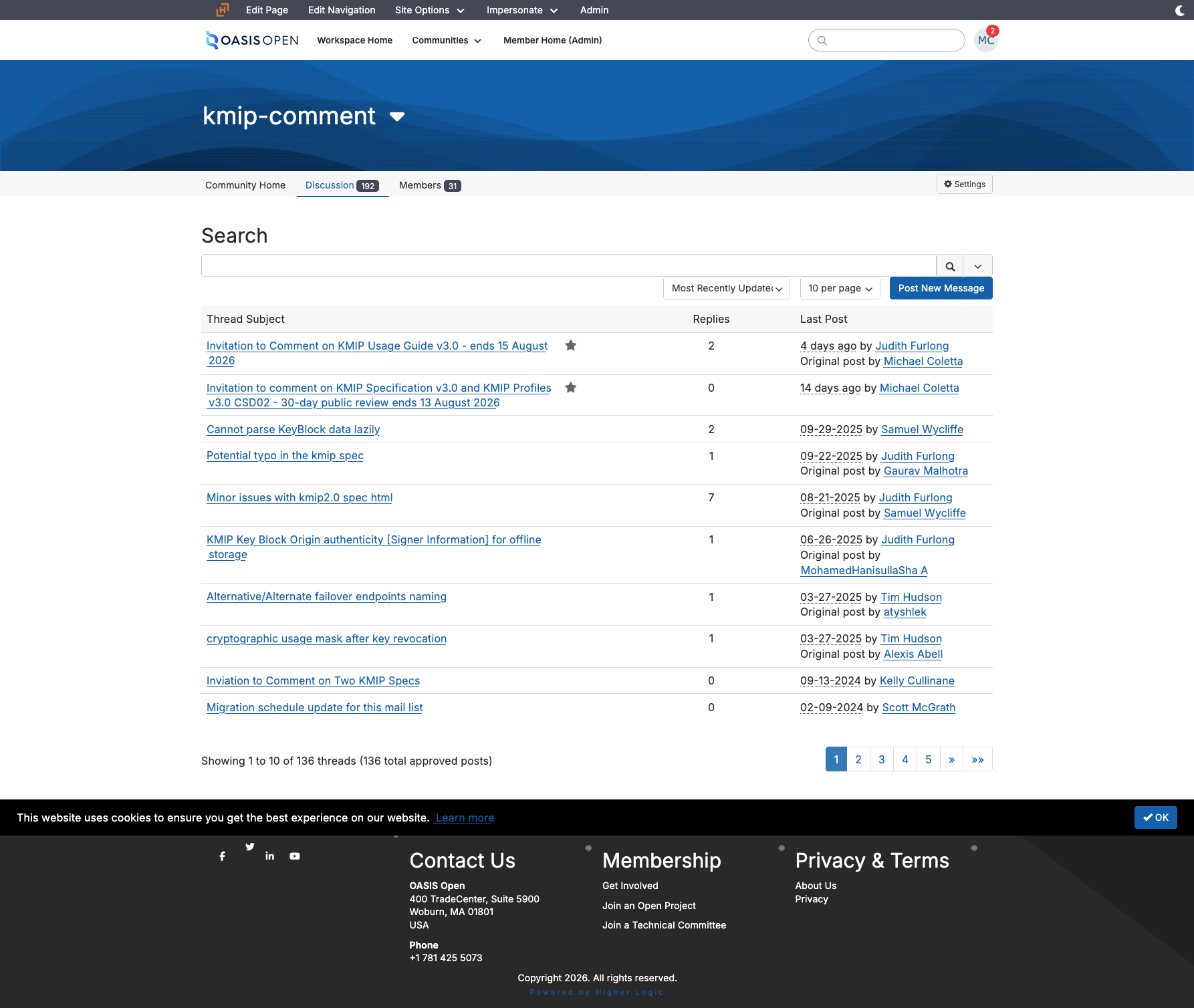View Alexis Abell's profile

pos(913,654)
